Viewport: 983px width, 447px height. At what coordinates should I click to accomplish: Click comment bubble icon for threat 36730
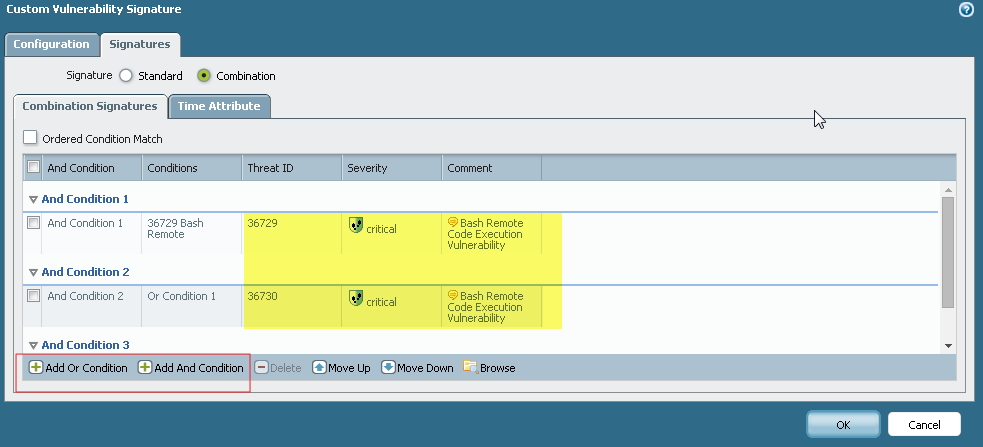[x=453, y=296]
